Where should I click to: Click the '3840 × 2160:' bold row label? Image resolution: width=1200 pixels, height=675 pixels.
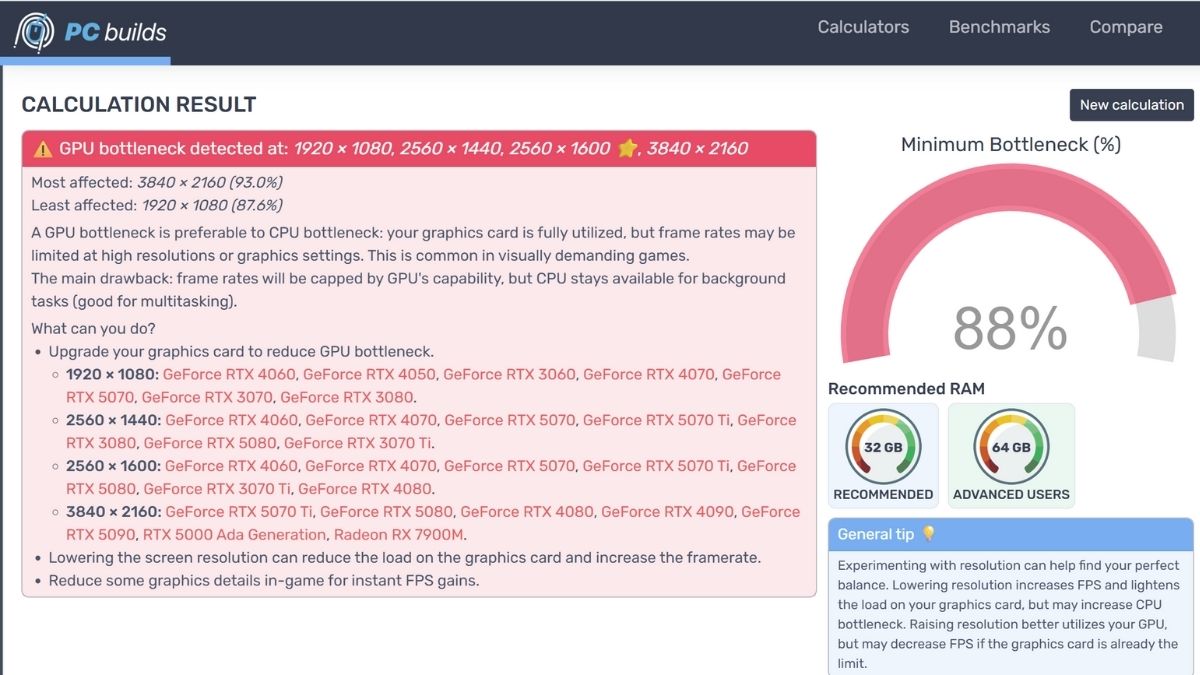pos(112,512)
